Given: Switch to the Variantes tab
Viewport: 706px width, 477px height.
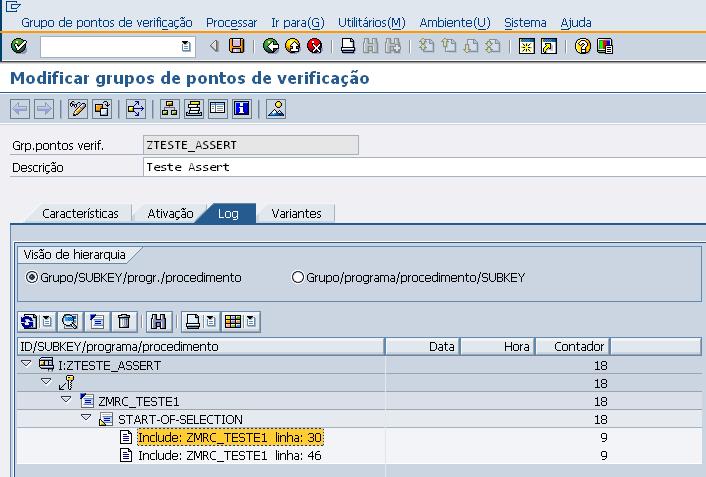Looking at the screenshot, I should pos(296,213).
